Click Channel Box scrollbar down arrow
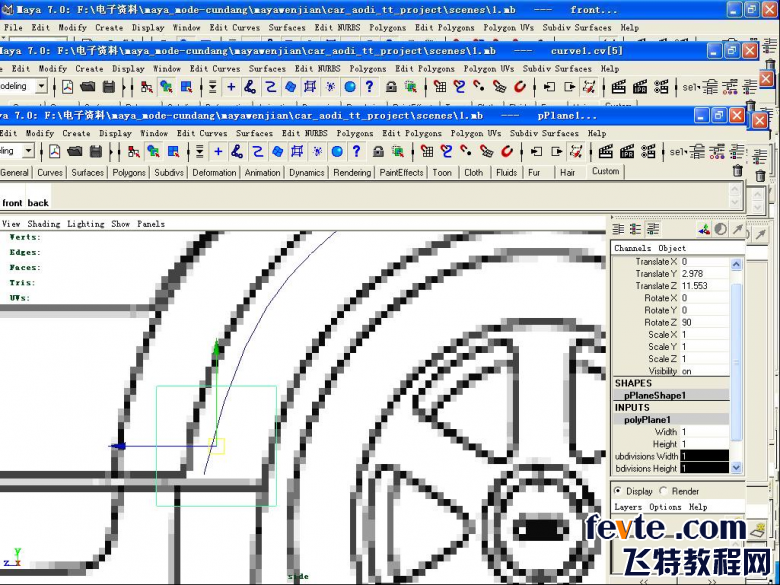The image size is (780, 585). coord(736,467)
